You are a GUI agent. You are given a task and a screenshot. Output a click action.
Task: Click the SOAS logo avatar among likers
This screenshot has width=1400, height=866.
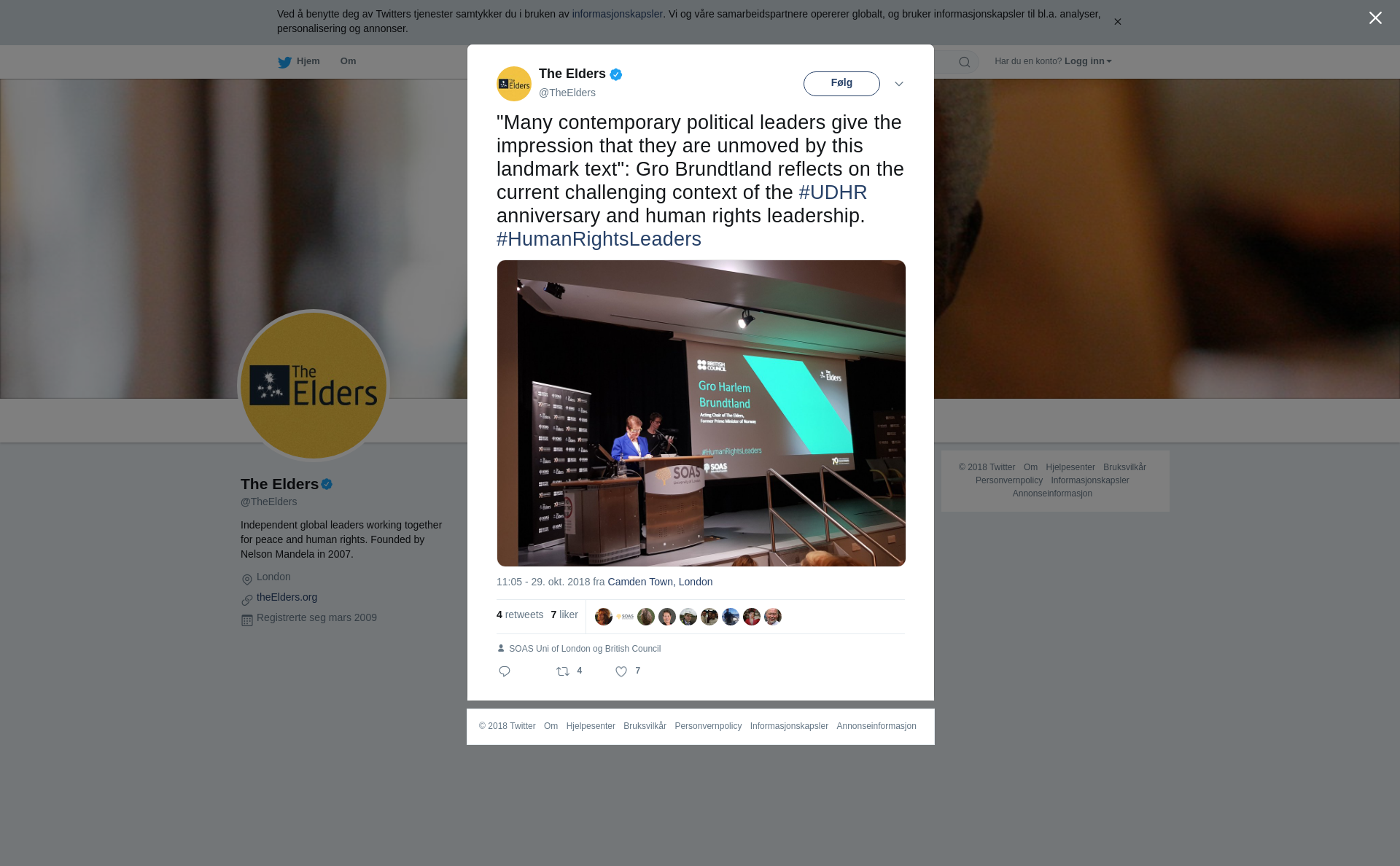coord(625,617)
